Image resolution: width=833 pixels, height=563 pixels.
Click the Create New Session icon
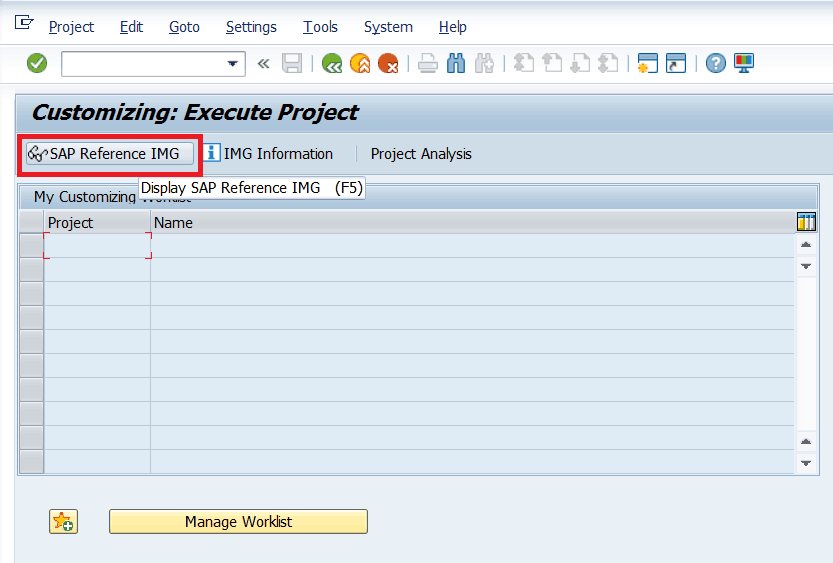(x=648, y=63)
